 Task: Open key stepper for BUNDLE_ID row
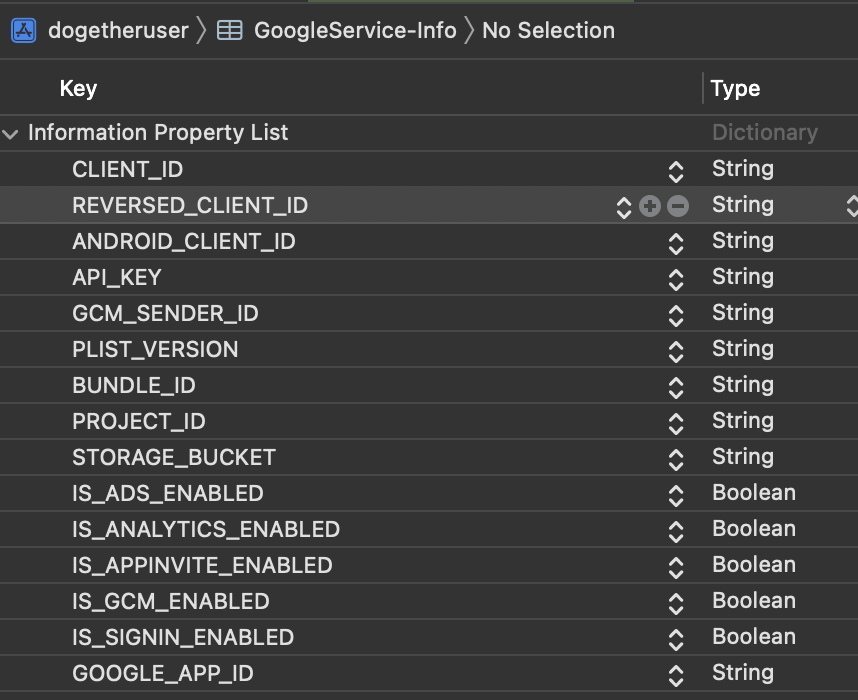676,388
